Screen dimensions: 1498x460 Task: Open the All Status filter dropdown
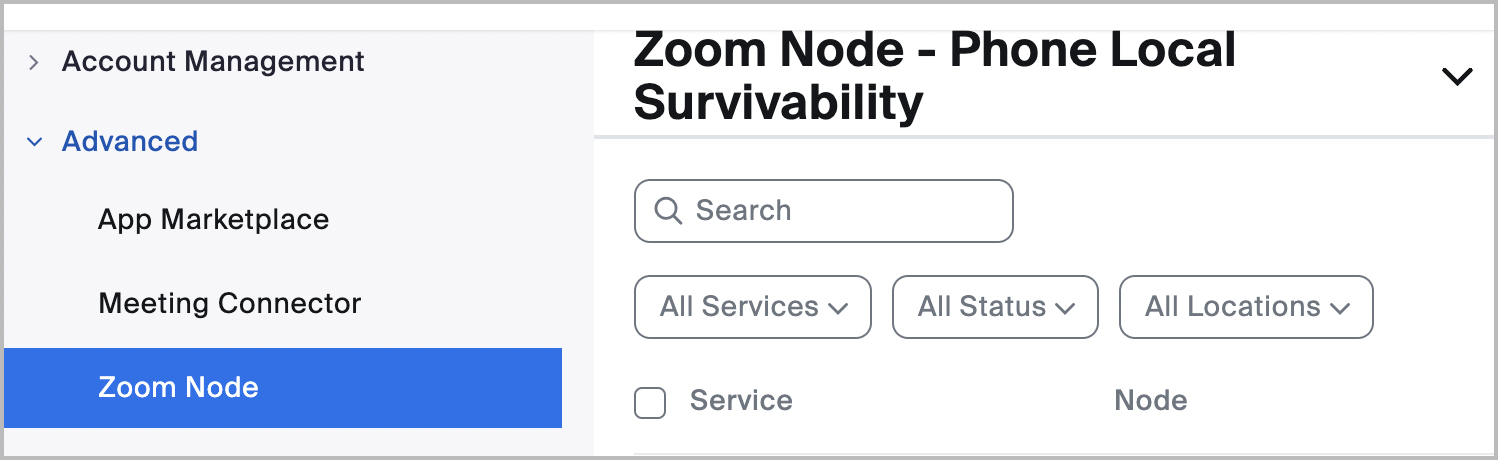tap(994, 307)
